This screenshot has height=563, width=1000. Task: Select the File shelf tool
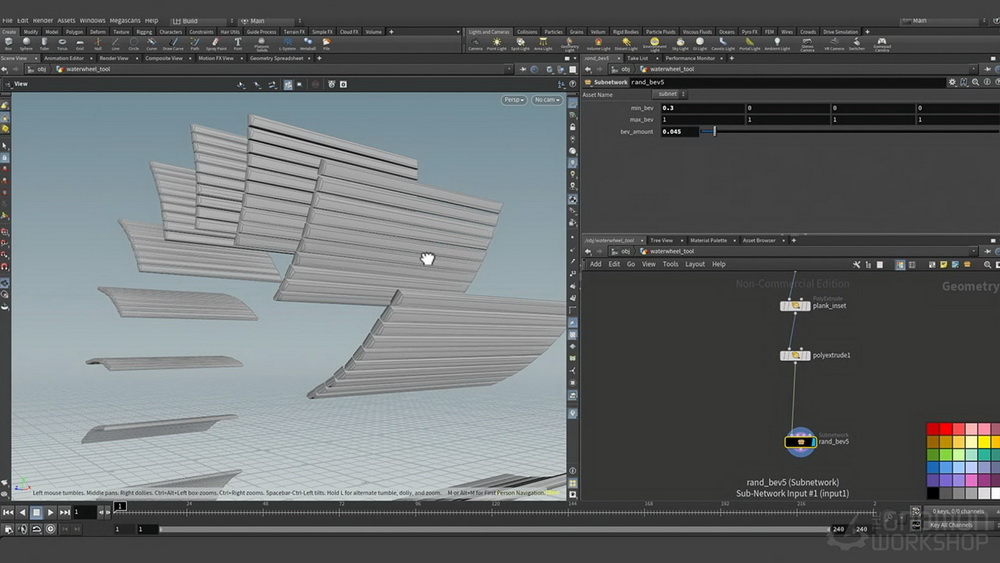coord(326,43)
